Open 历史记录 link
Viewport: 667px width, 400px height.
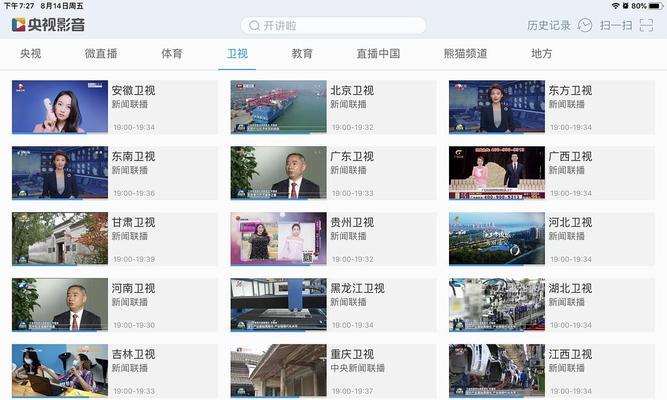549,26
